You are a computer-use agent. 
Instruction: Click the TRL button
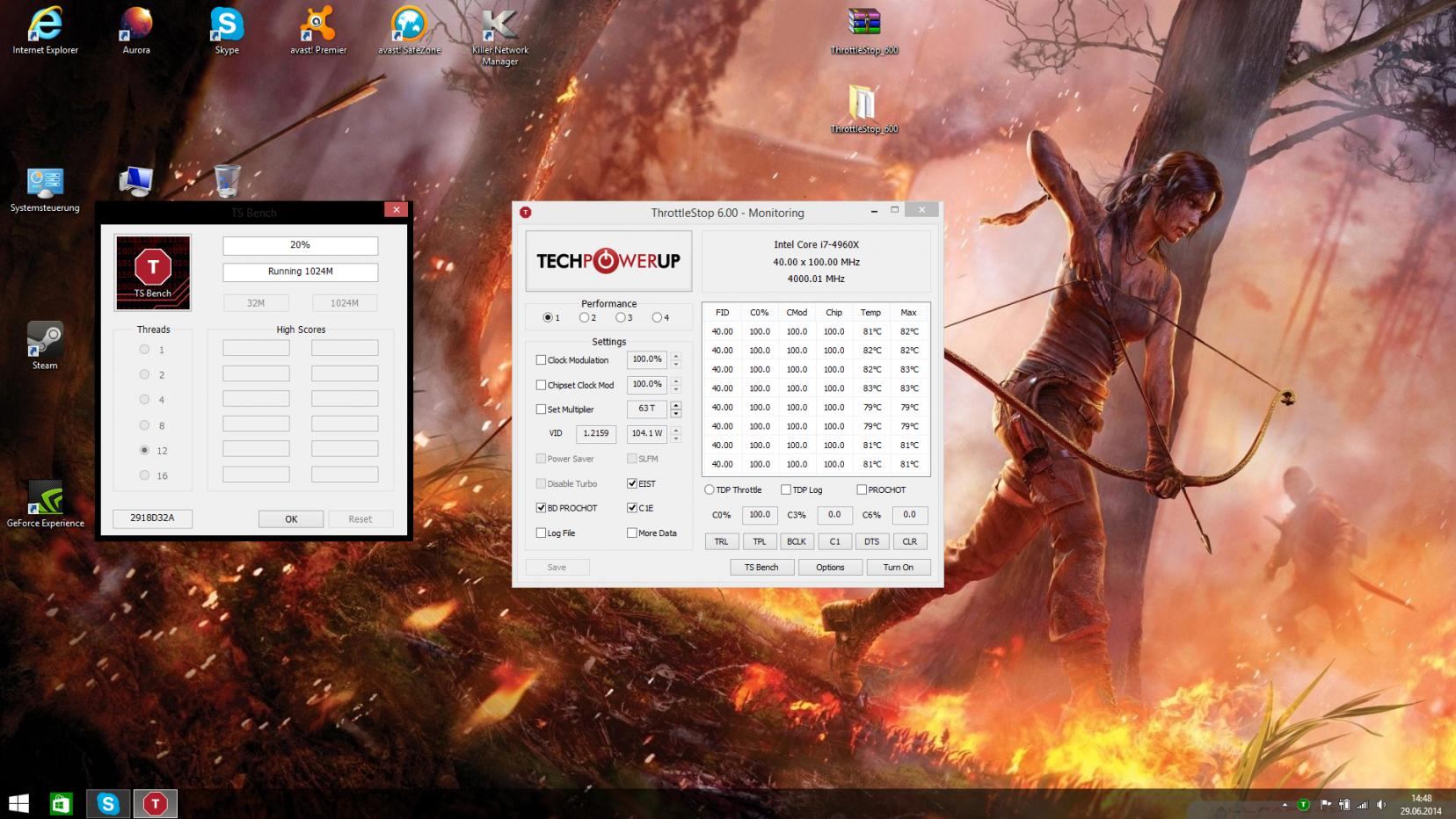[x=721, y=541]
